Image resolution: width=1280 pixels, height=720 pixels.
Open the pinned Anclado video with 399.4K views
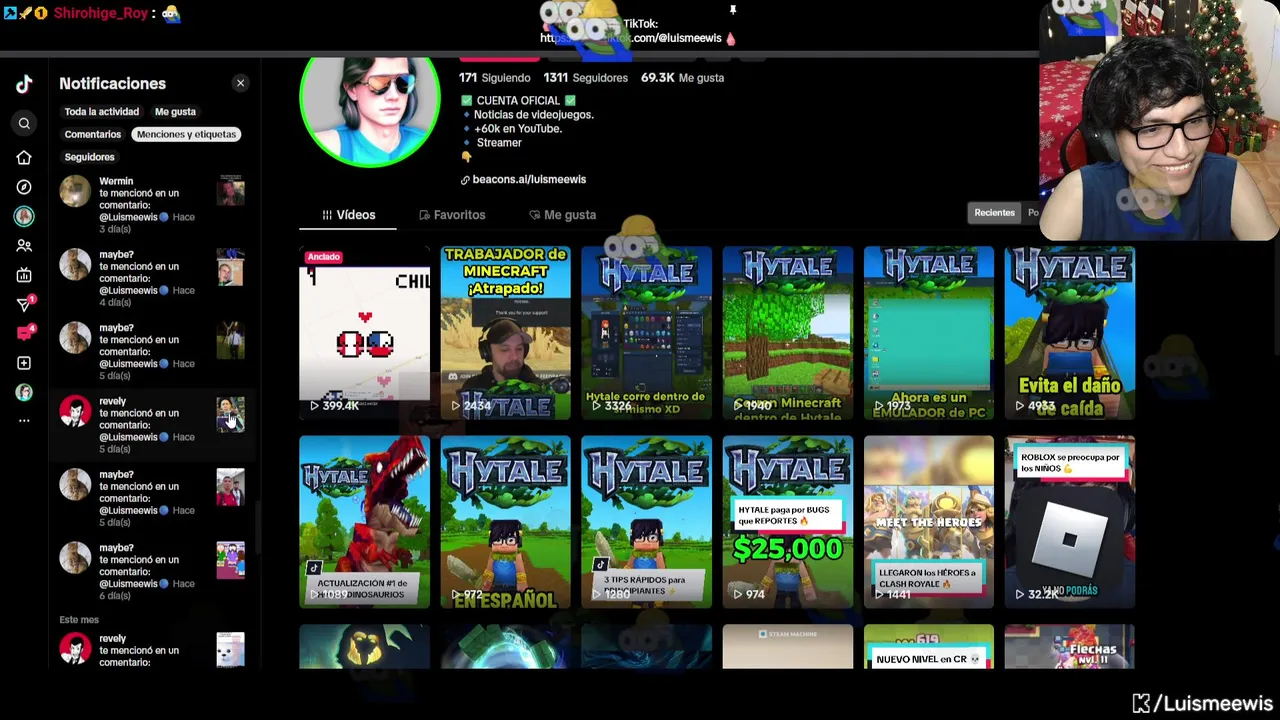[x=364, y=332]
